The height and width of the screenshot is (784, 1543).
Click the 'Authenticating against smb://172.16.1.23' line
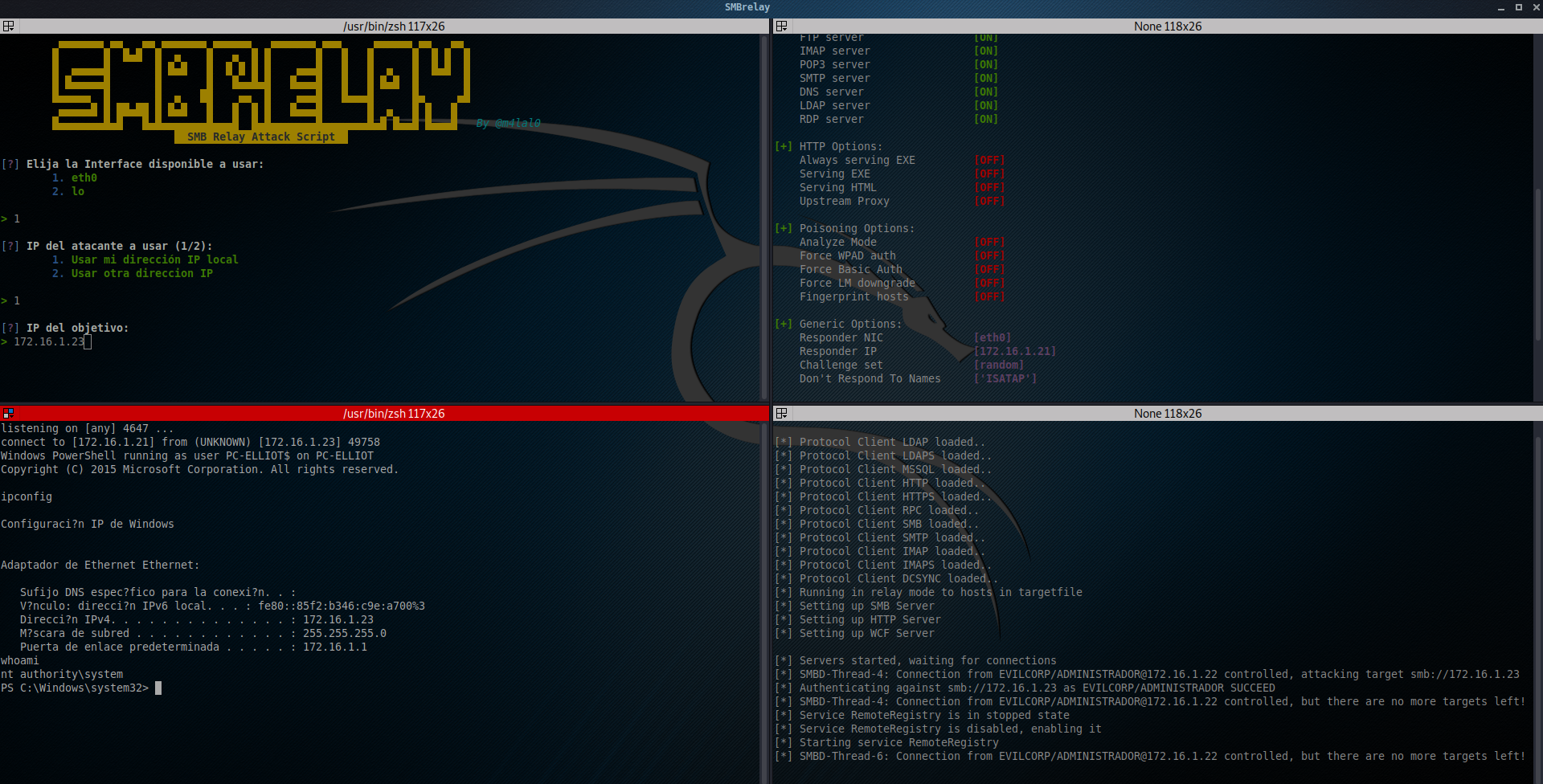pos(1025,688)
